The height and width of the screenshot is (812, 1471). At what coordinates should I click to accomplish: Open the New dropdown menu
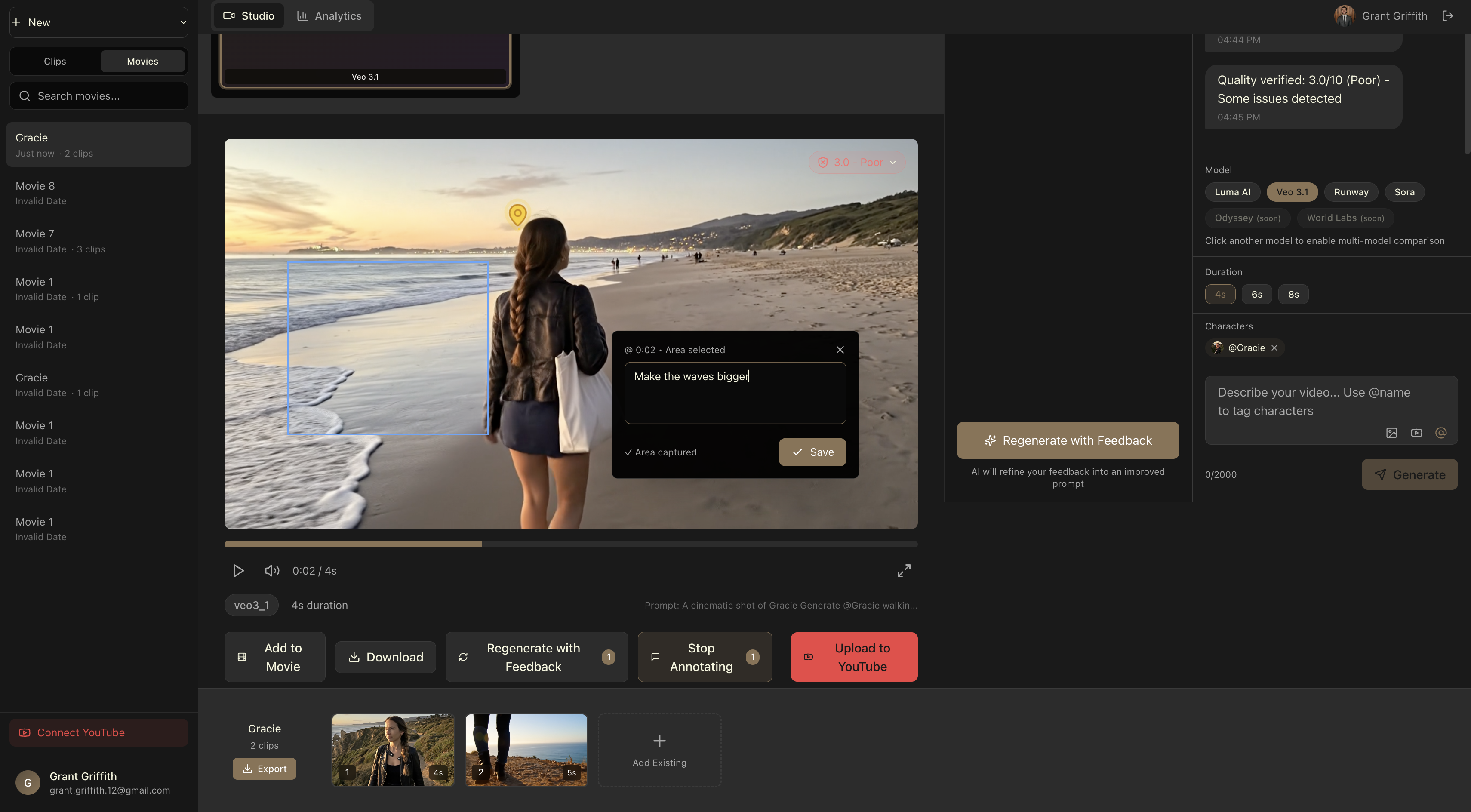98,22
